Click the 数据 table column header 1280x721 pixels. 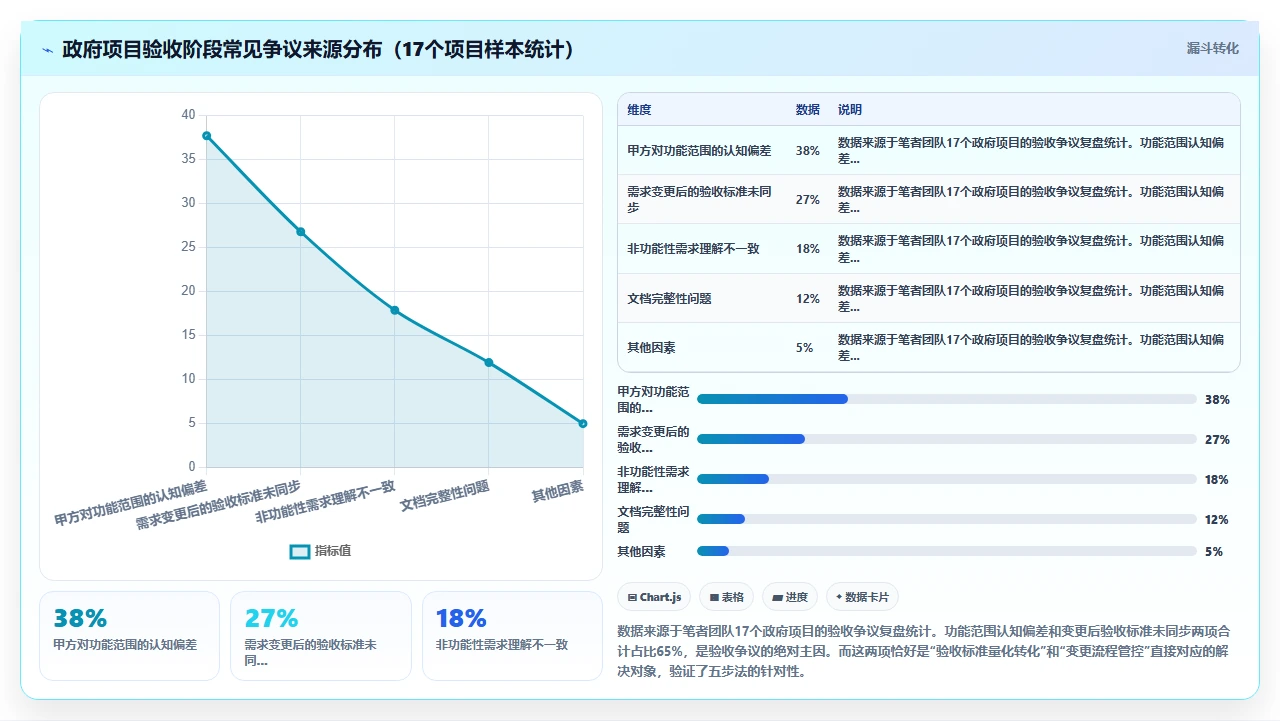pyautogui.click(x=807, y=110)
